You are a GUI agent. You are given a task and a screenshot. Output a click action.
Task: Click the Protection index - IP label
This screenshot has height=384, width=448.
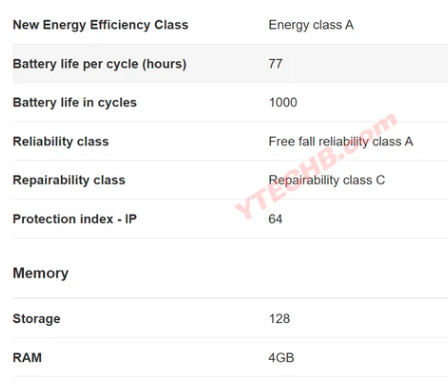[x=75, y=219]
